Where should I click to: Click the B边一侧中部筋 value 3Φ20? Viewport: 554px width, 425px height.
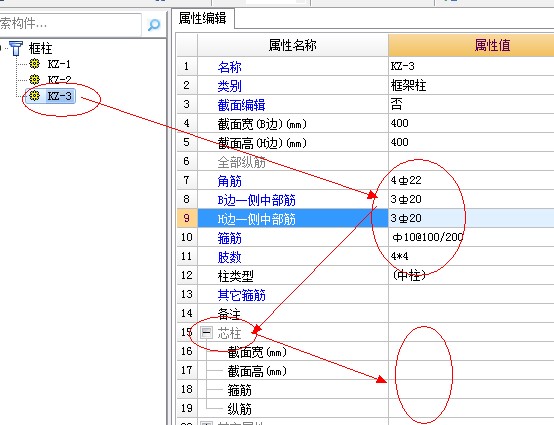click(x=471, y=200)
